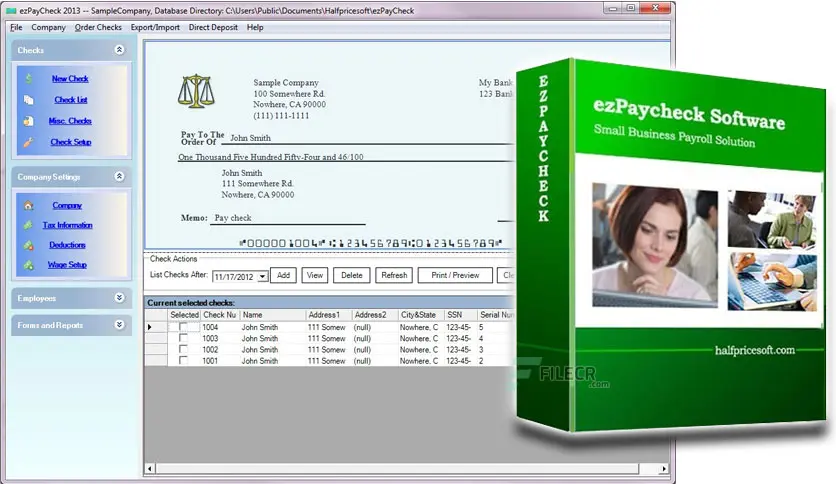The height and width of the screenshot is (484, 836).
Task: Open the Direct Deposit menu
Action: tap(213, 27)
